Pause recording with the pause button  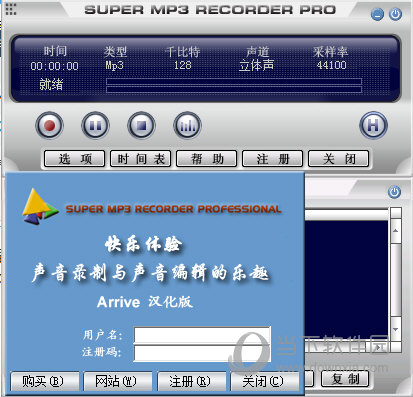(95, 125)
